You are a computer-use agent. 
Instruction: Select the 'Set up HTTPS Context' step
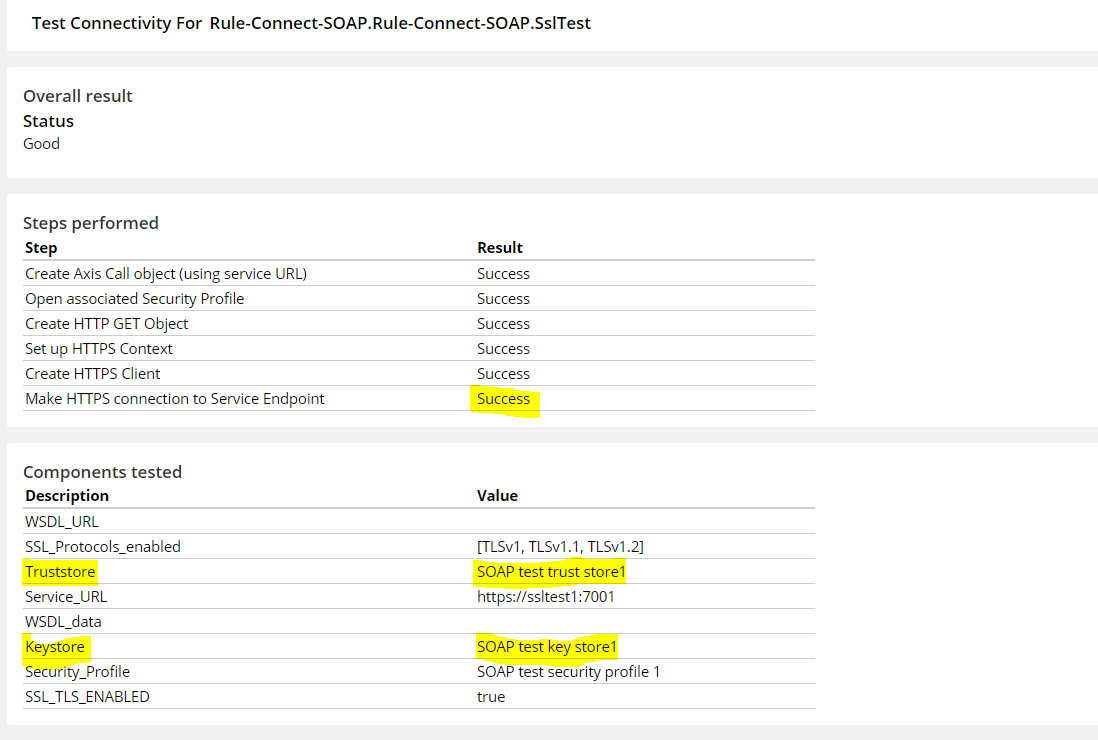coord(99,349)
